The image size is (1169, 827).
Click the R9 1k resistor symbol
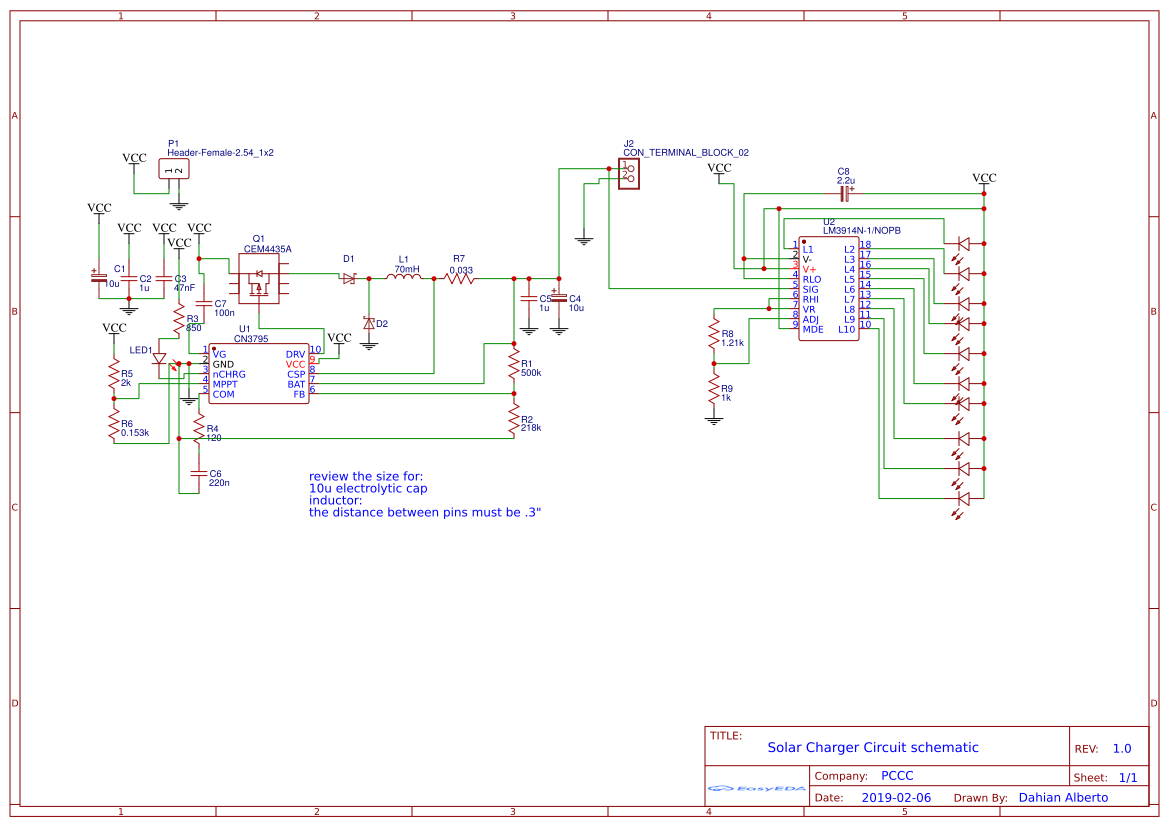click(x=714, y=389)
